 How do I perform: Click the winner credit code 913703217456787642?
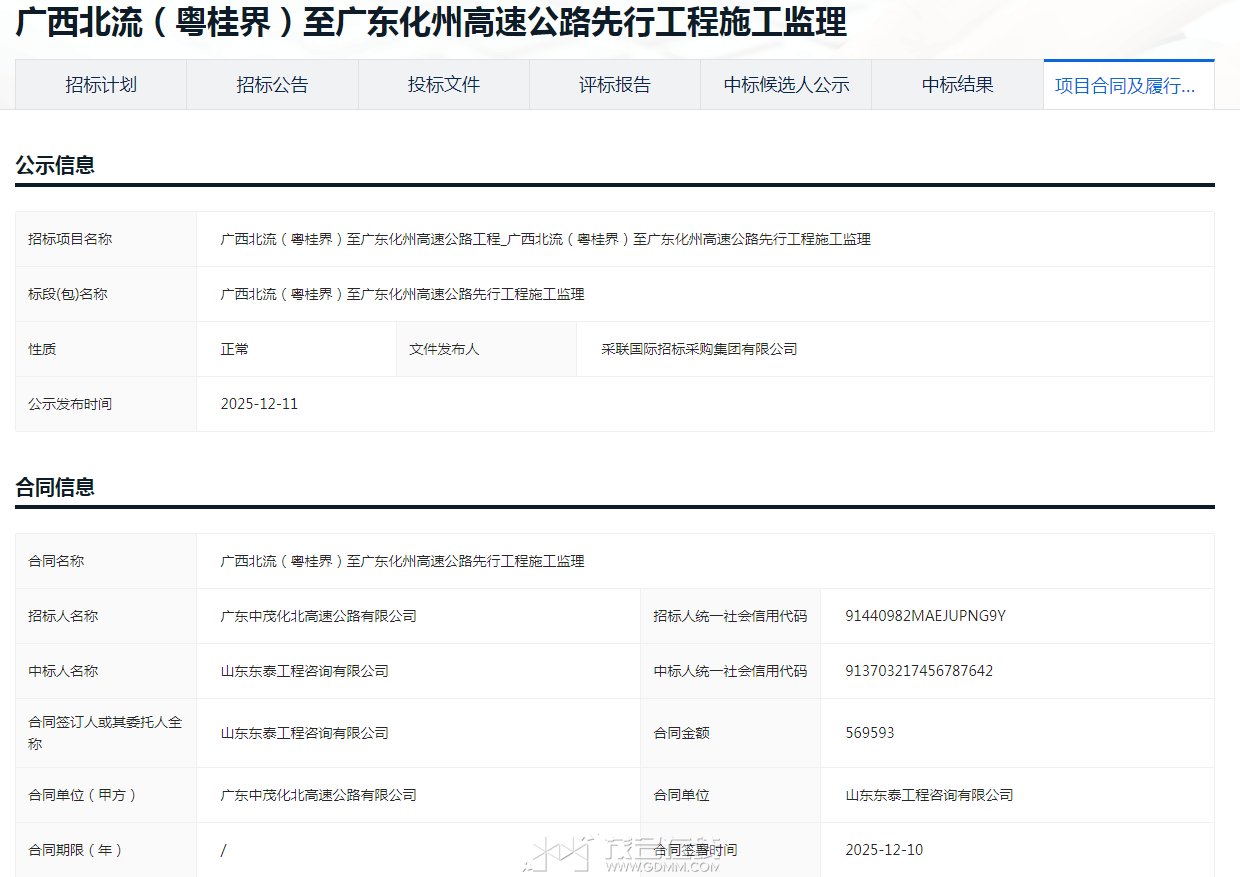point(919,671)
